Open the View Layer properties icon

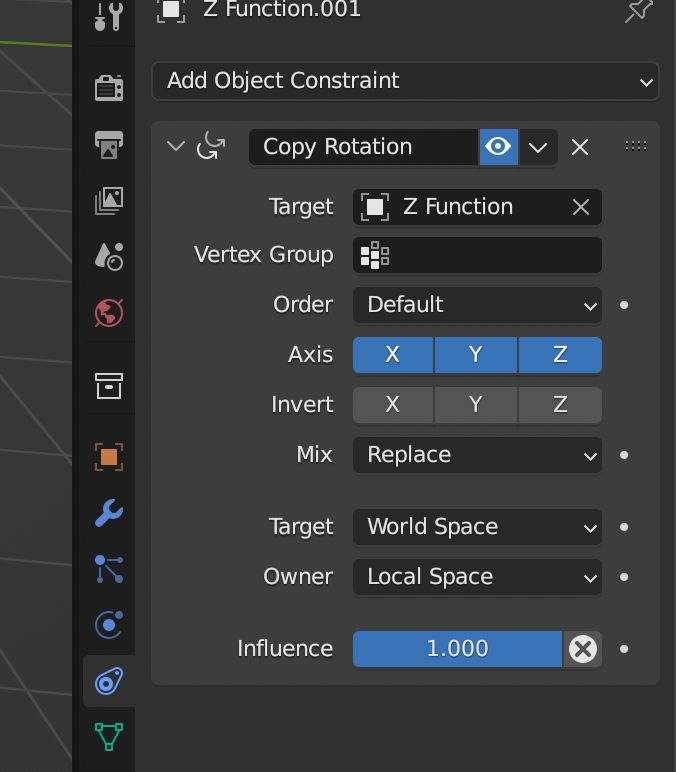click(109, 200)
